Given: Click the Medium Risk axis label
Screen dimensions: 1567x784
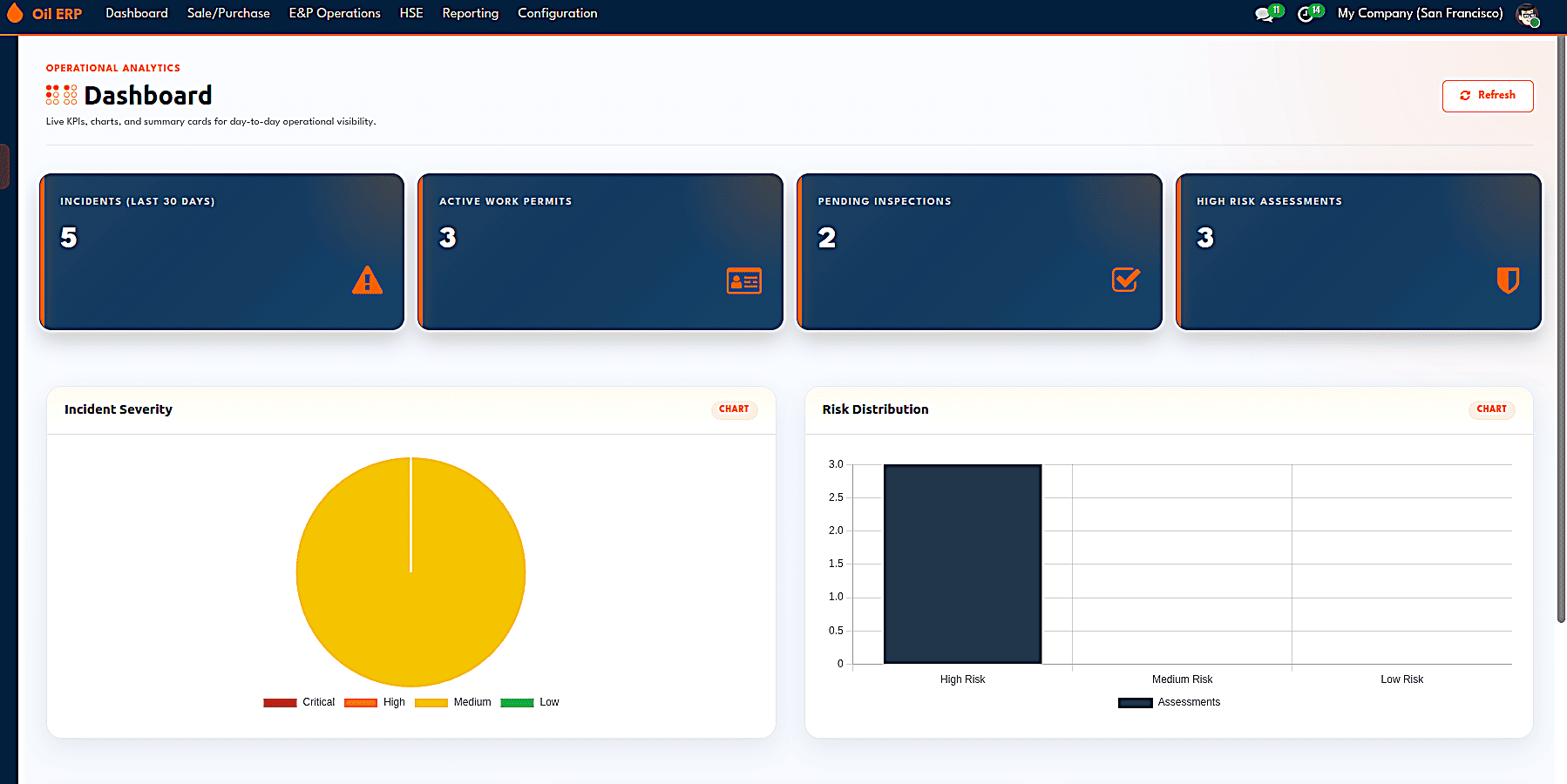Looking at the screenshot, I should coord(1182,679).
